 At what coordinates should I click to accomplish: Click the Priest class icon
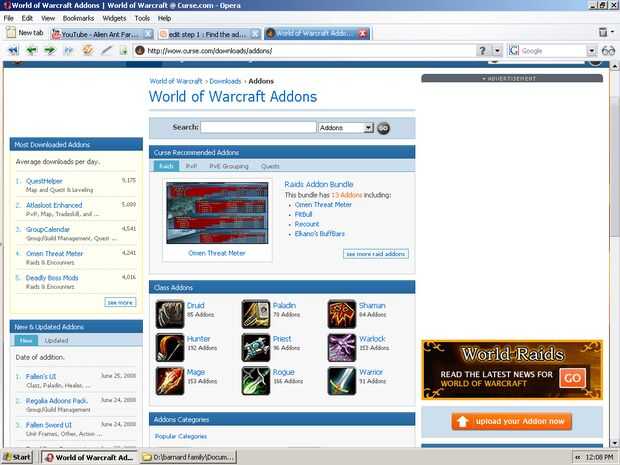tap(255, 347)
